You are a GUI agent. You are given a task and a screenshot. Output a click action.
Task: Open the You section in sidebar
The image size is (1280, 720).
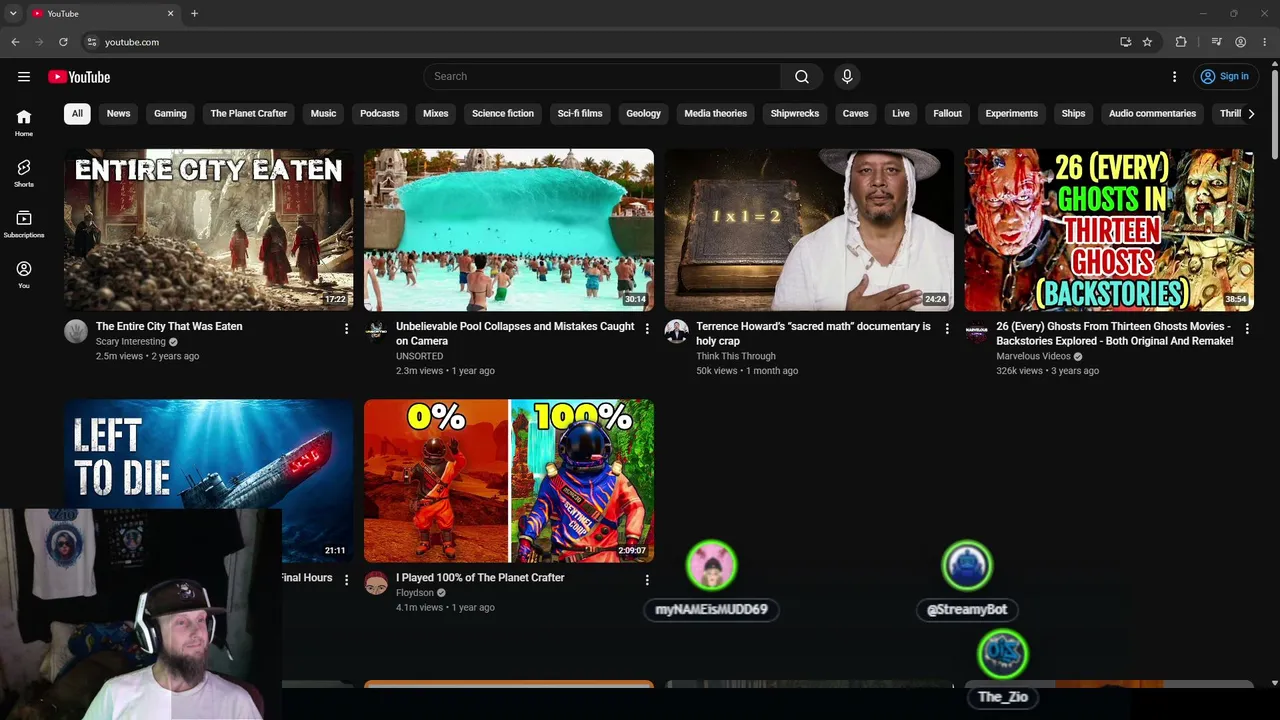tap(24, 274)
